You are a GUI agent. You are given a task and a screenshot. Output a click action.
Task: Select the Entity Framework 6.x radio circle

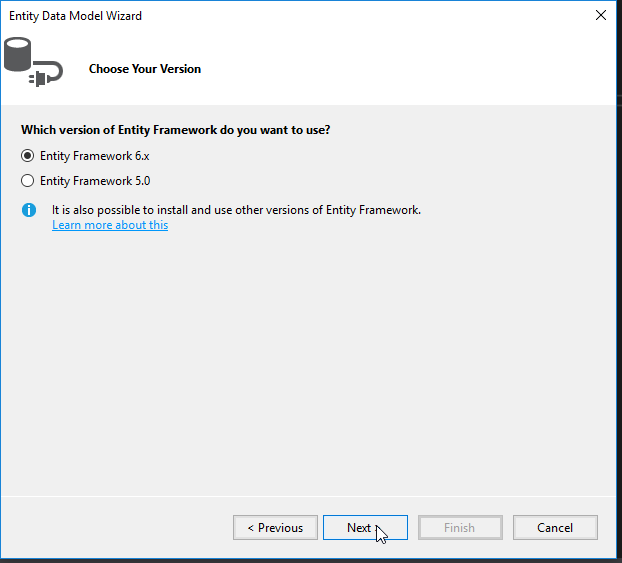(x=27, y=156)
